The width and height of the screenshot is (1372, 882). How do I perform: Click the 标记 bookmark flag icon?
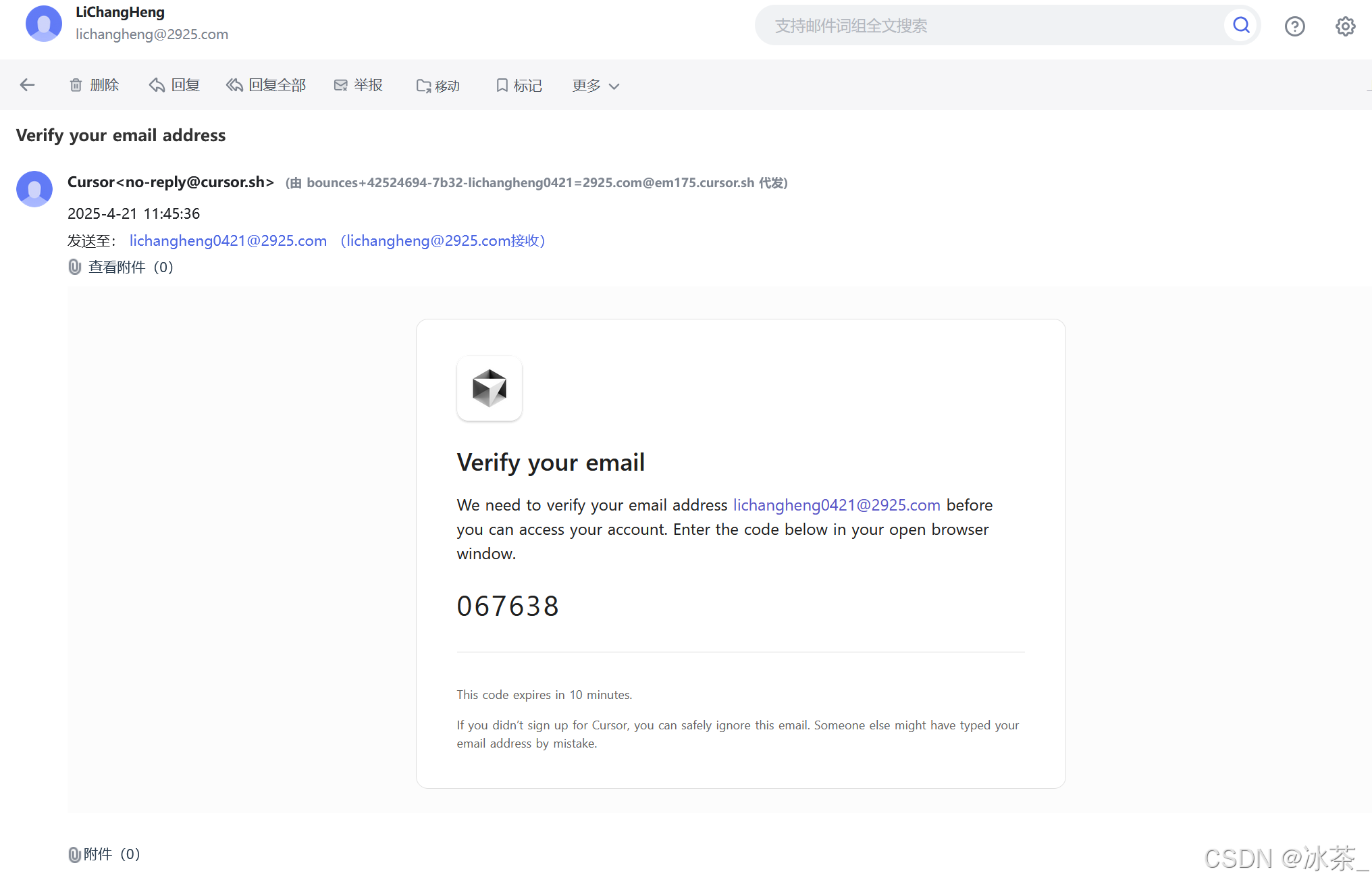pos(502,85)
